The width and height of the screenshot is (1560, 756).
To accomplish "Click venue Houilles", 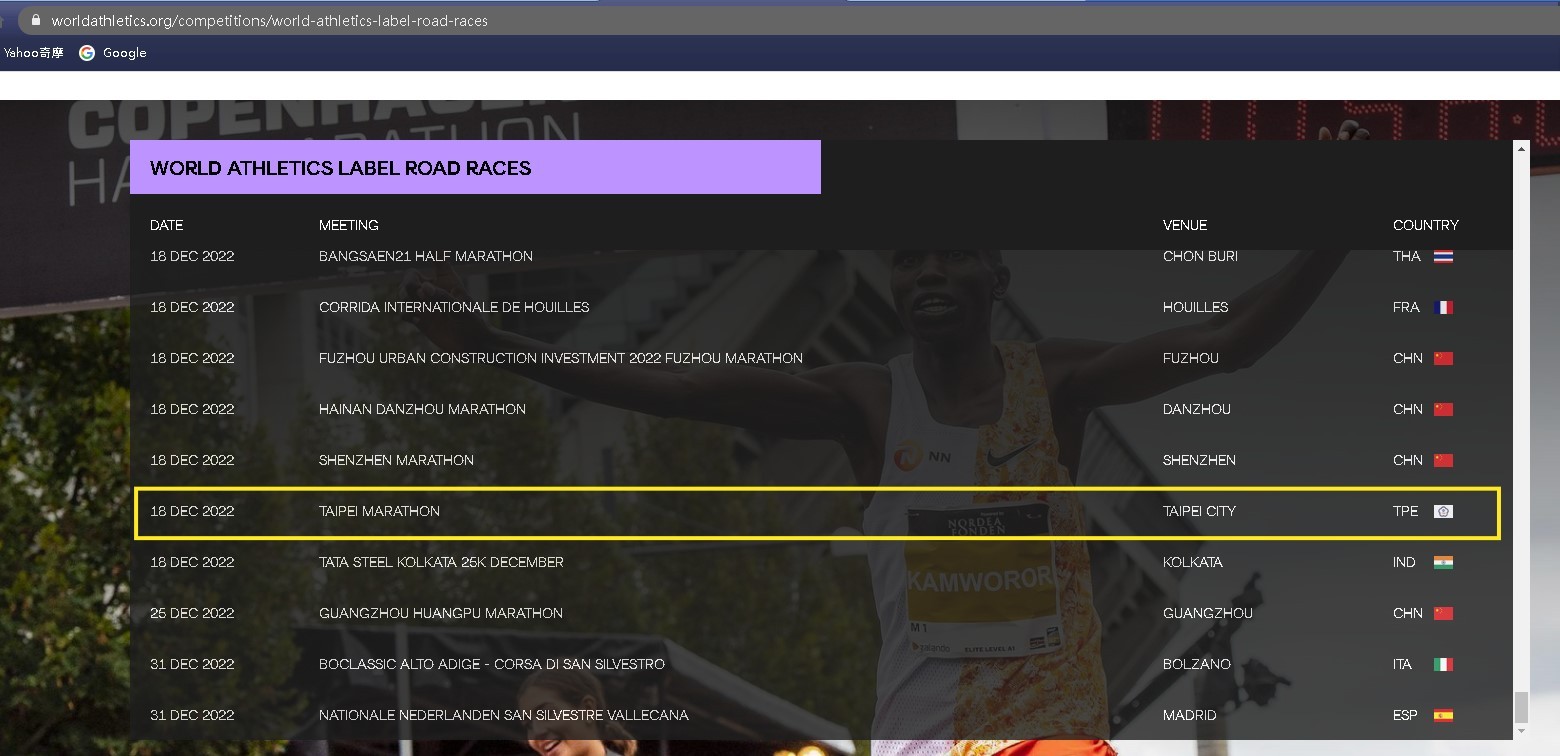I will [x=1196, y=307].
